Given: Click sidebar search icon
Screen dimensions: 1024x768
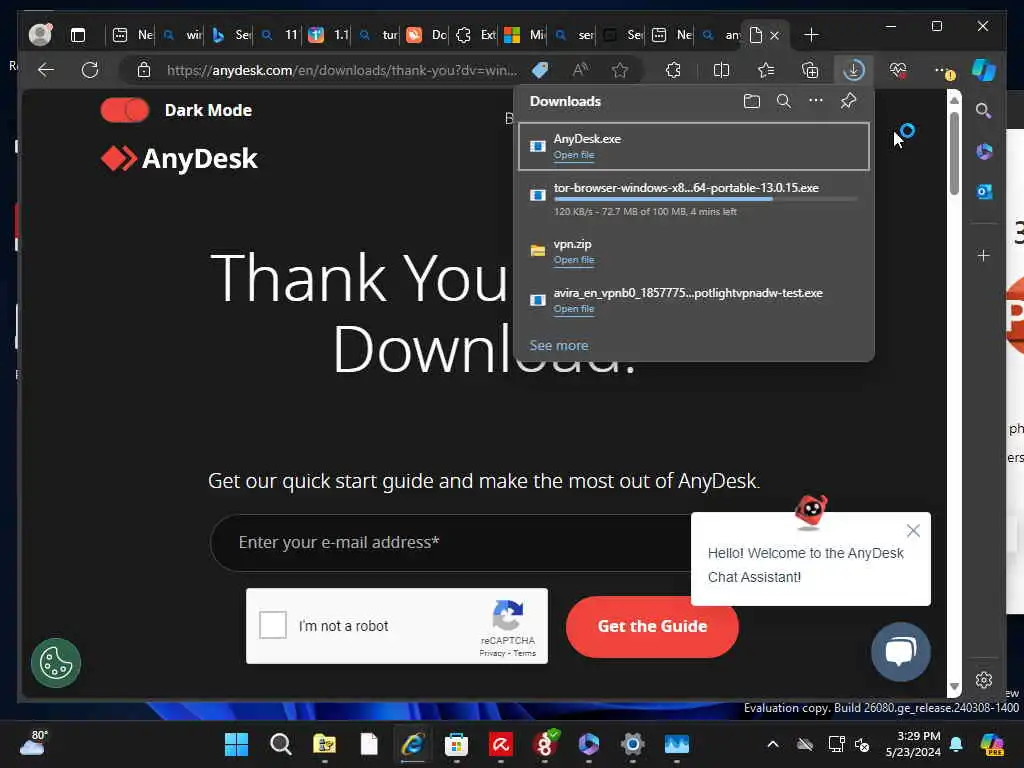Looking at the screenshot, I should [984, 110].
